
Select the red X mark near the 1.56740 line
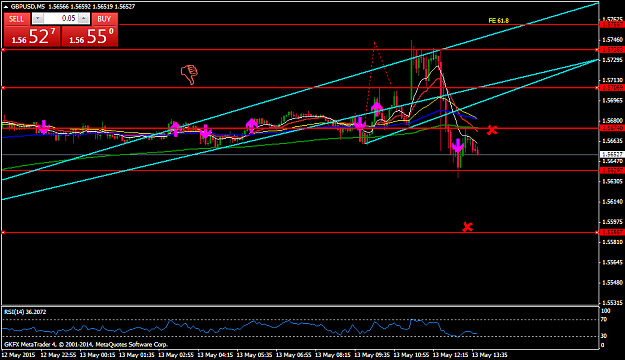(x=492, y=130)
